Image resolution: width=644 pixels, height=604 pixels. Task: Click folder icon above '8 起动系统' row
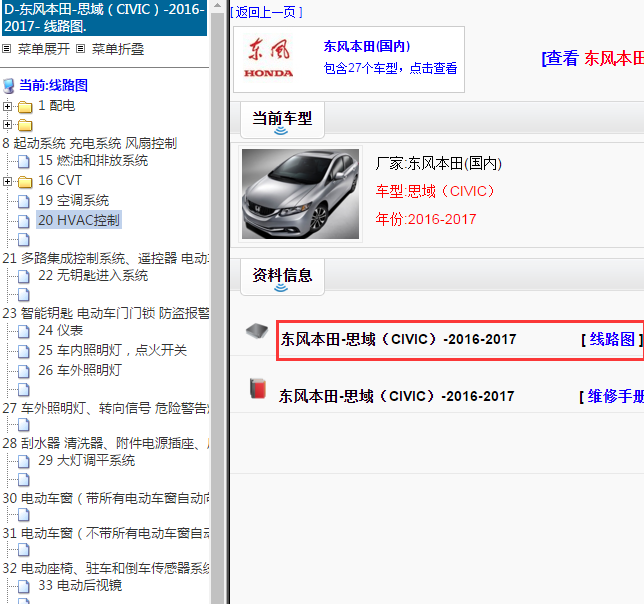[25, 124]
